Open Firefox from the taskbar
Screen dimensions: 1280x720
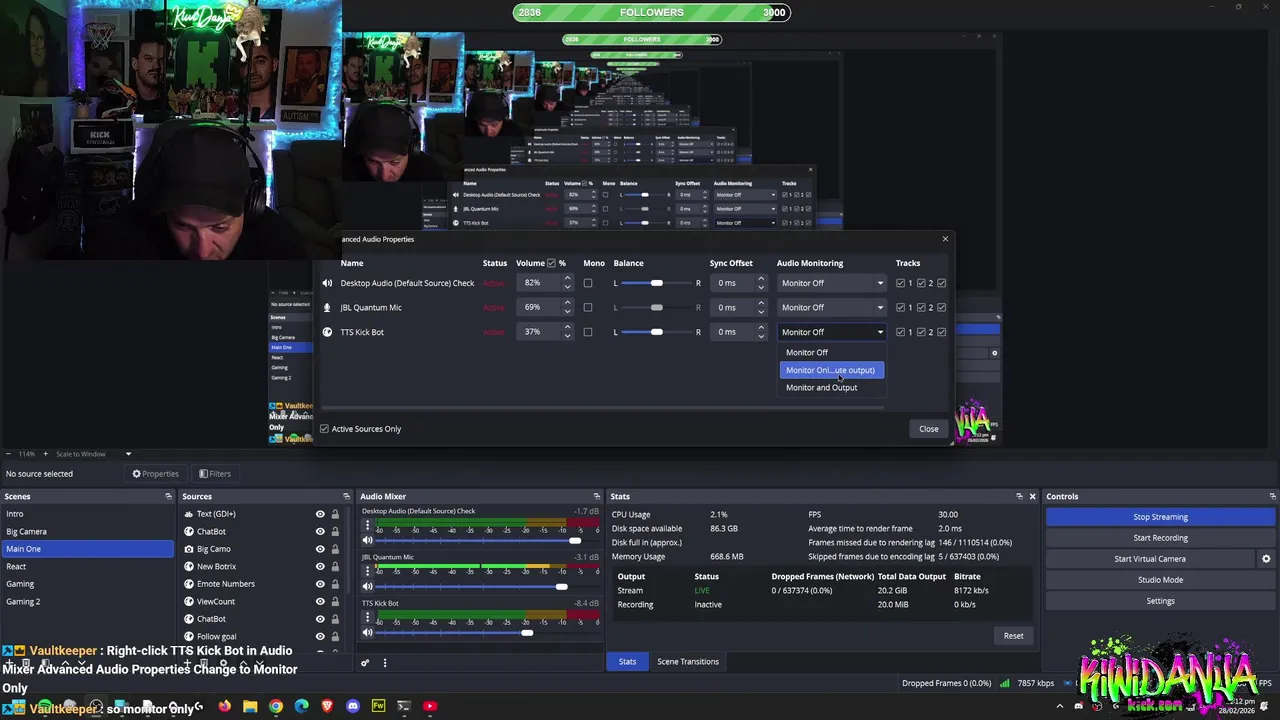(x=224, y=706)
